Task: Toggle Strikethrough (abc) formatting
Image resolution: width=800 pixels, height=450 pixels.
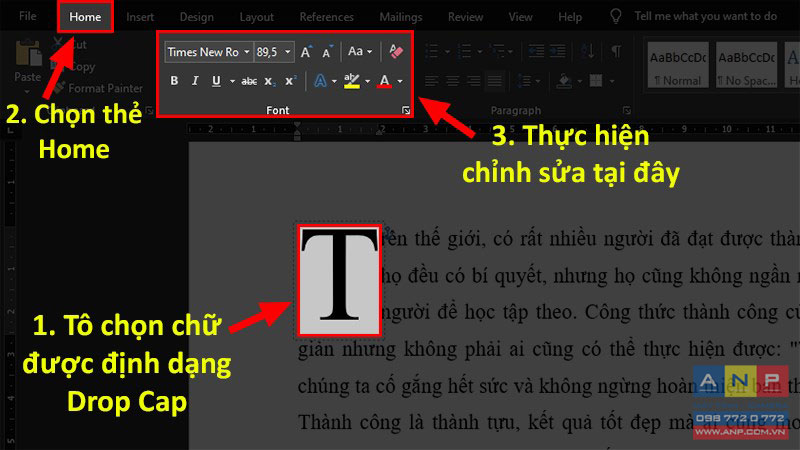Action: 249,81
